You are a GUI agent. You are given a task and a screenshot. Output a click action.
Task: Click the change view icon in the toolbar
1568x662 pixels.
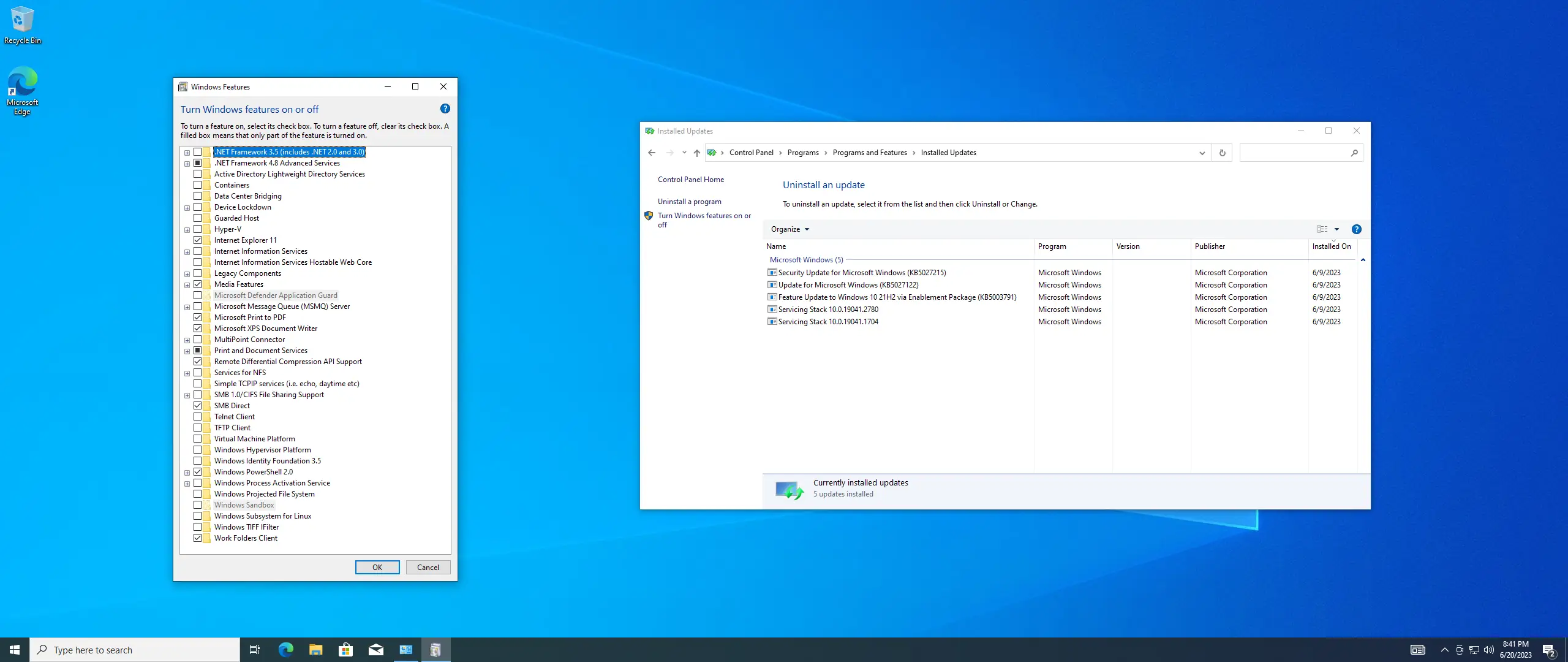(1322, 229)
